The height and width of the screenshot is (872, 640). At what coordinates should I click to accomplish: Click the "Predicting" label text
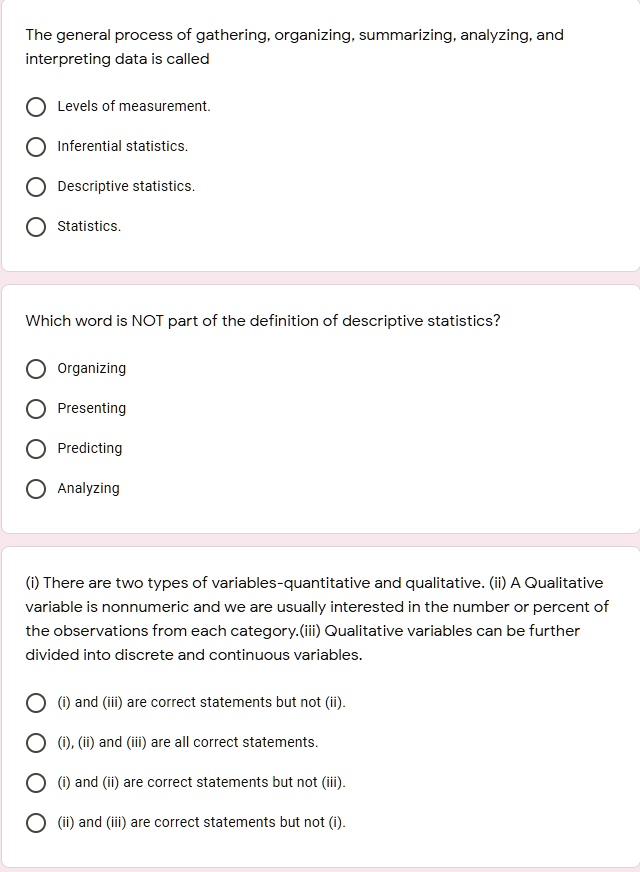(89, 448)
